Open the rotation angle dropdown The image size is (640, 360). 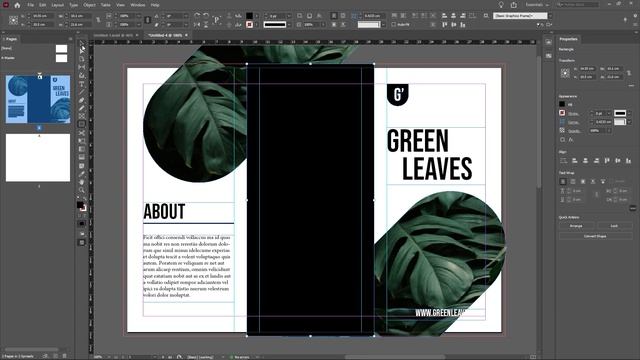click(x=186, y=16)
